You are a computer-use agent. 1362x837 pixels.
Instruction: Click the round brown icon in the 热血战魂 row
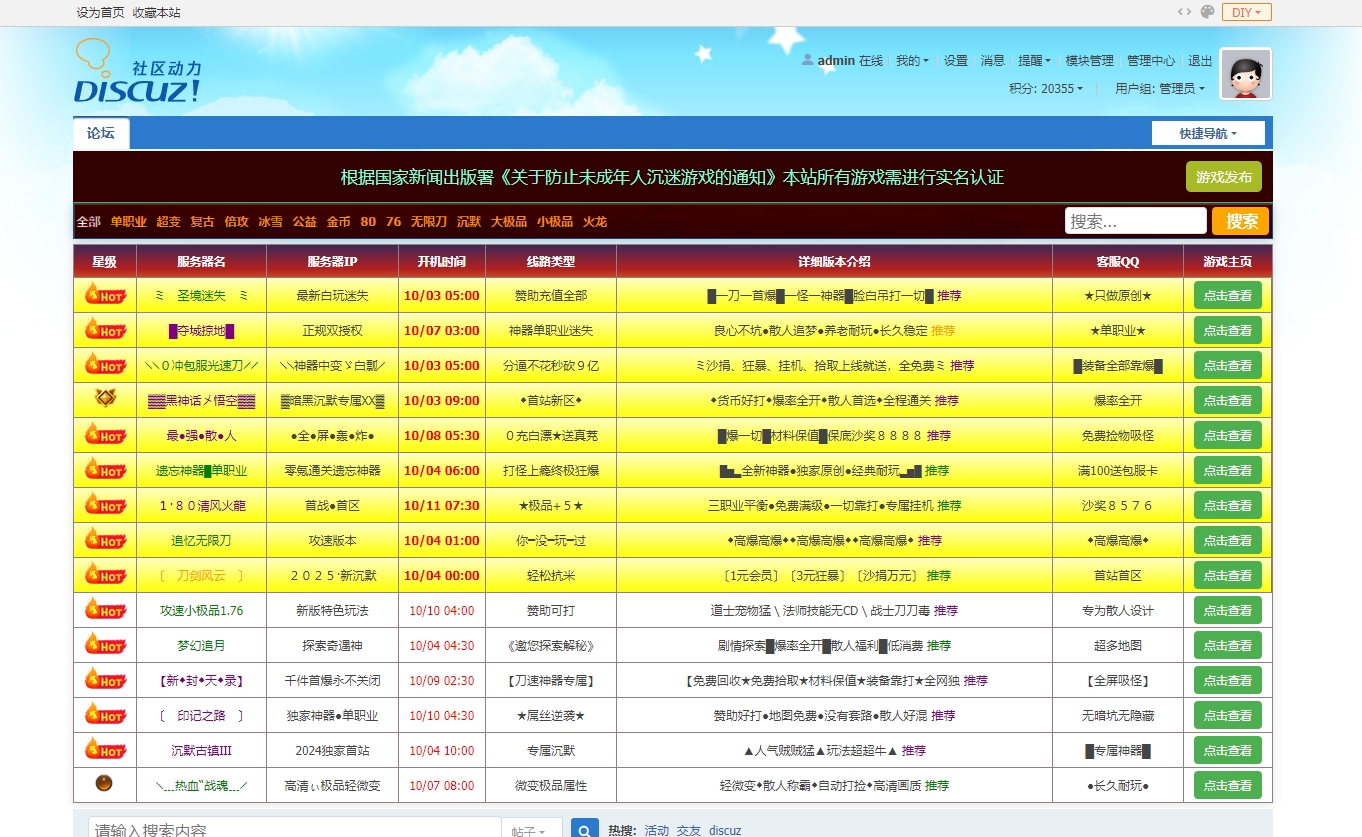coord(104,783)
